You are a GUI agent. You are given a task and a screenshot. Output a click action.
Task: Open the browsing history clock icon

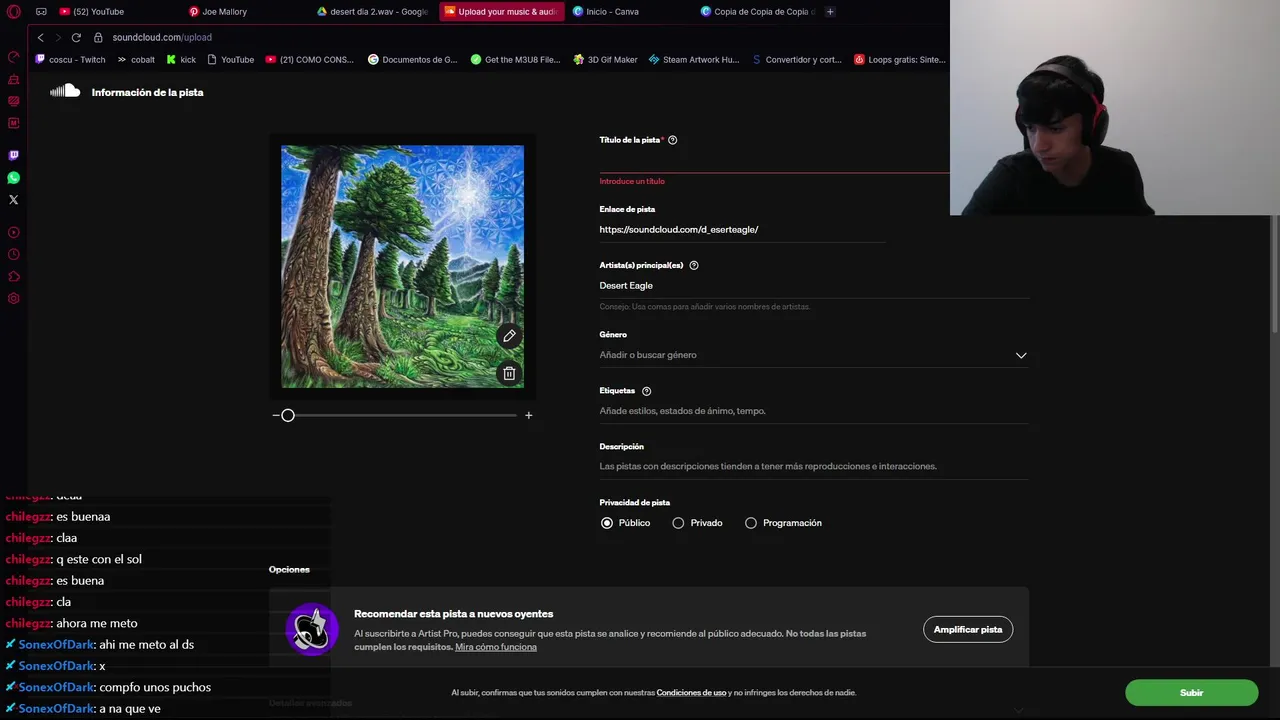(13, 254)
